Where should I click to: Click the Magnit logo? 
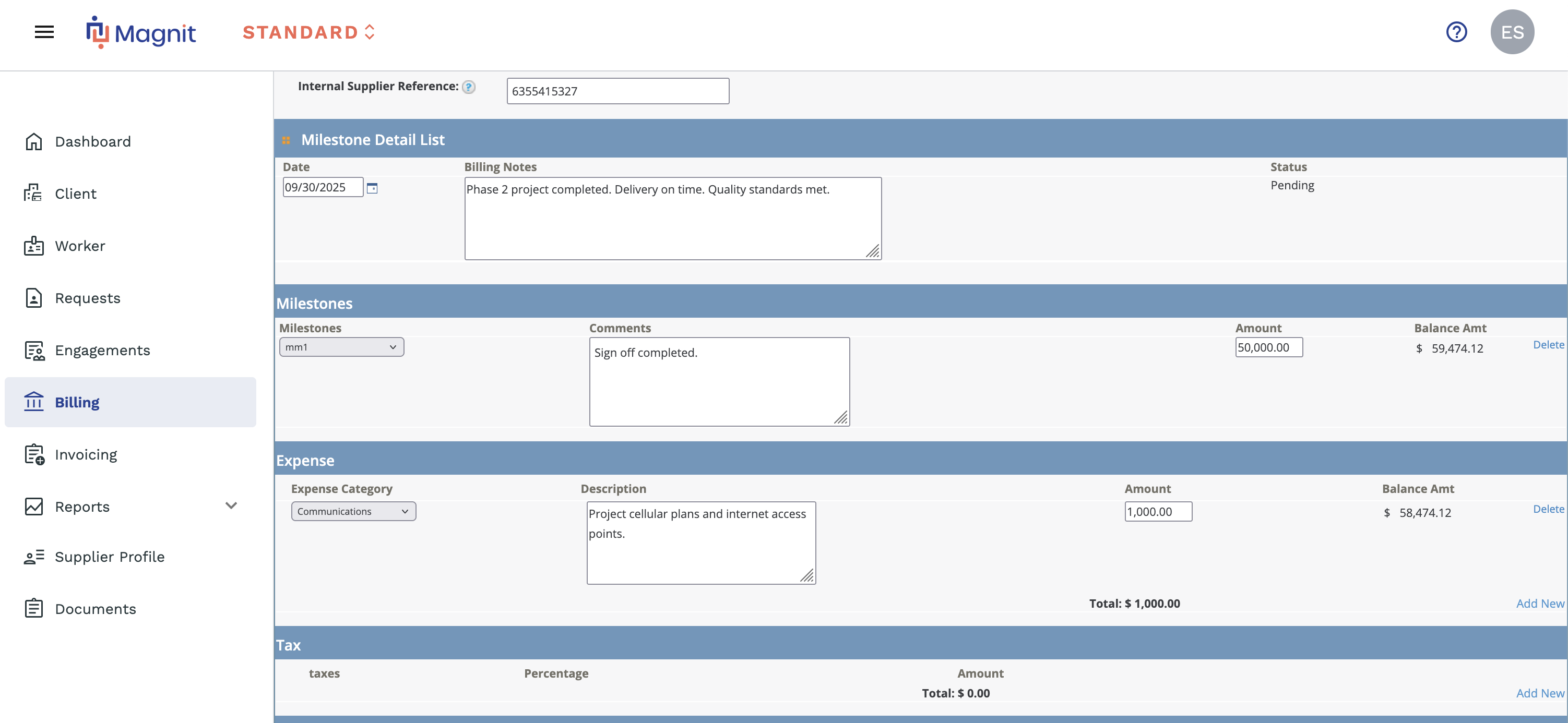(x=141, y=32)
